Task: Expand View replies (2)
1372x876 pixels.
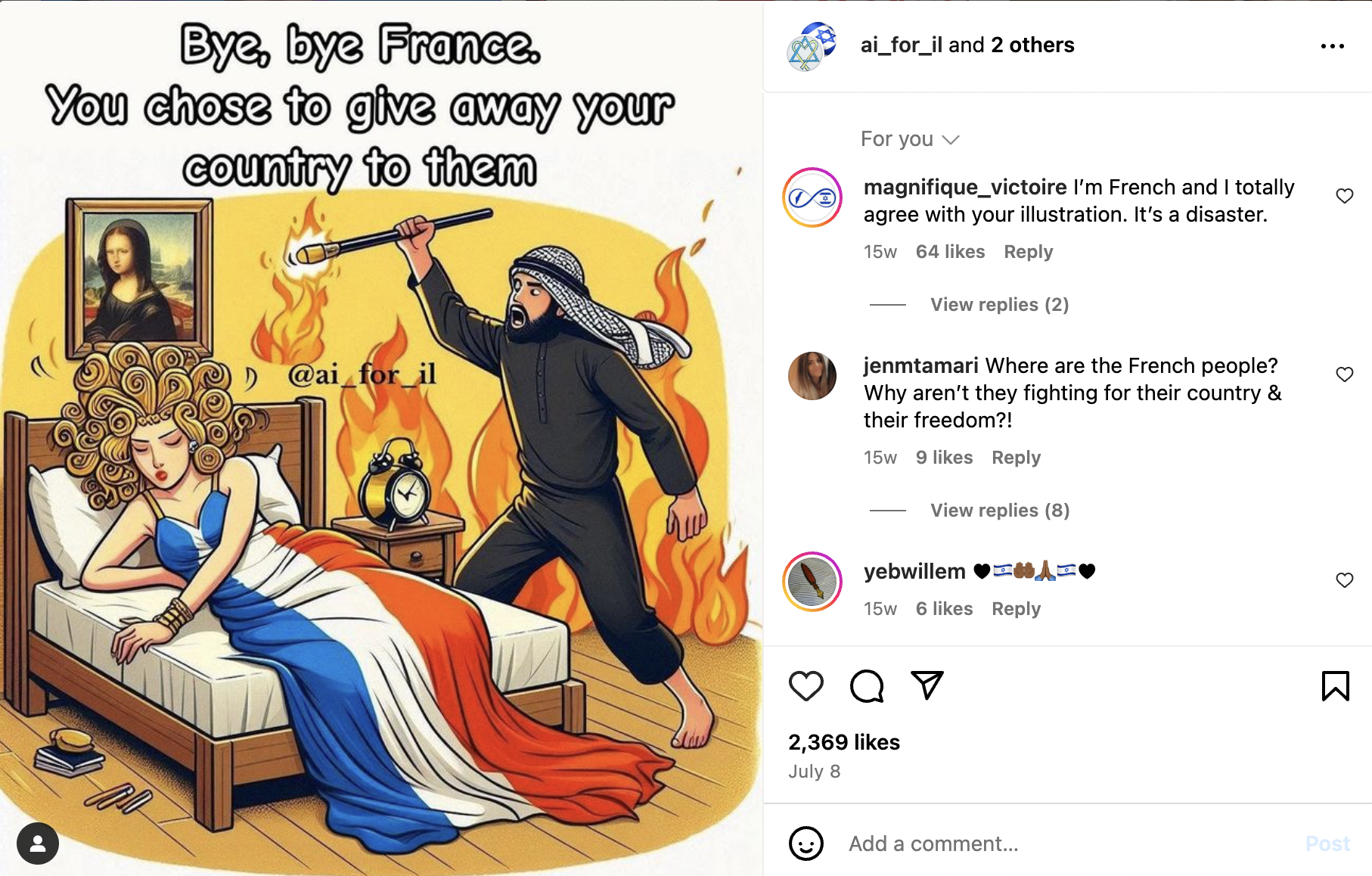Action: pos(999,305)
